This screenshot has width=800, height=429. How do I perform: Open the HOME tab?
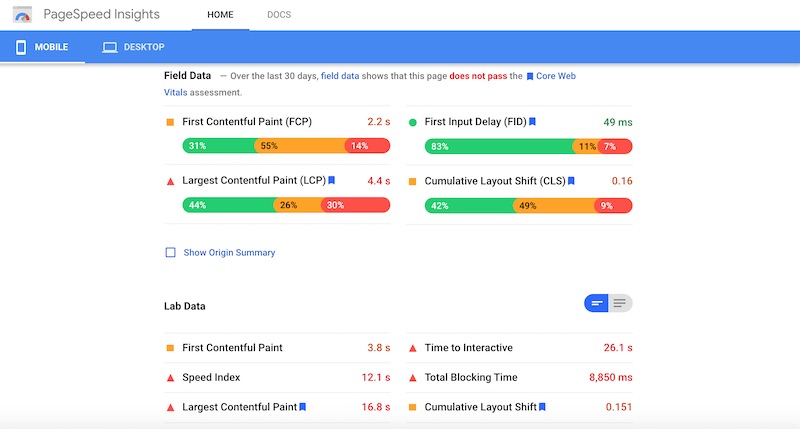[220, 15]
